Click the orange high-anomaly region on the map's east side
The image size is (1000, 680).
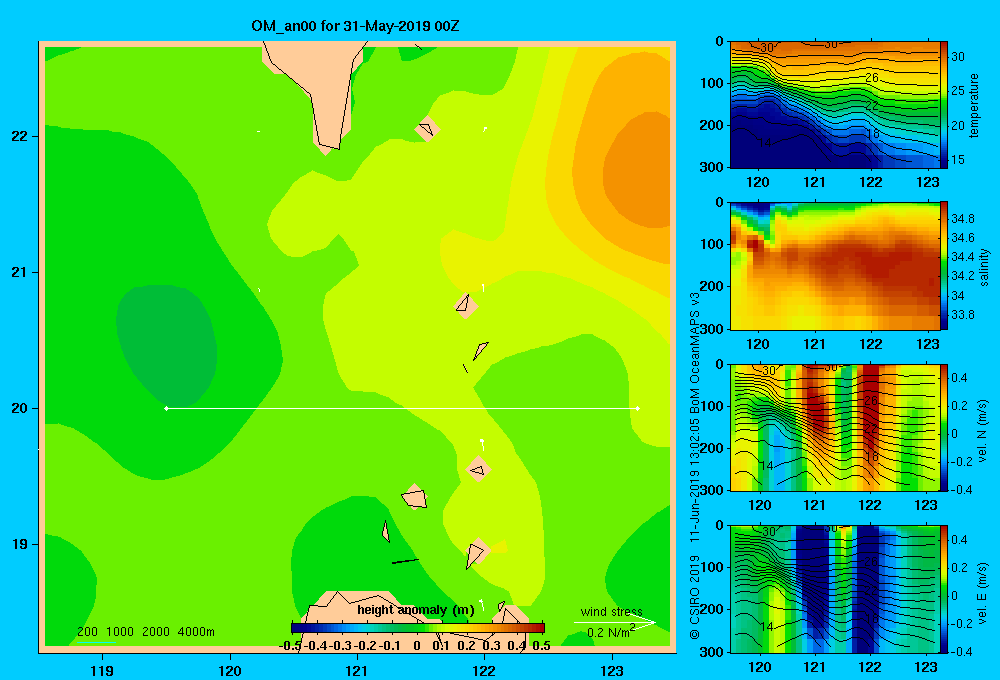(638, 169)
